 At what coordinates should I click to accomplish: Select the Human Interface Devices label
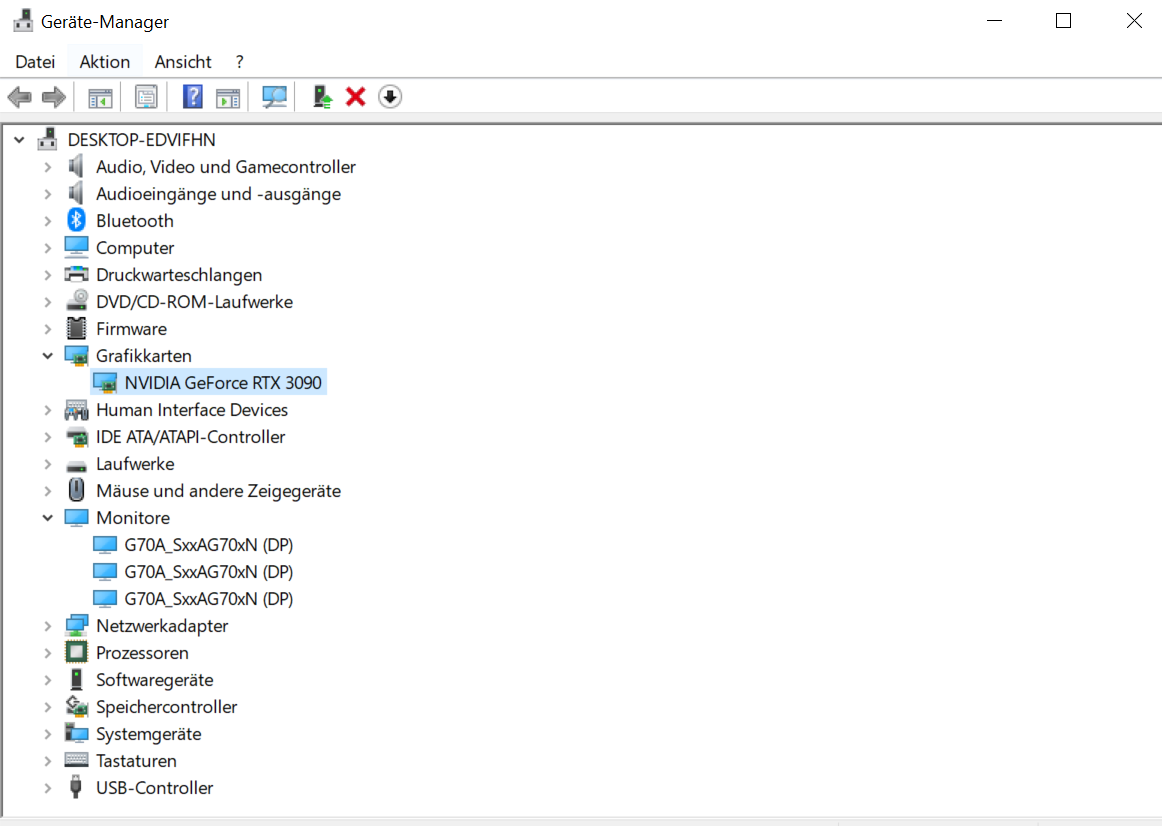[192, 410]
